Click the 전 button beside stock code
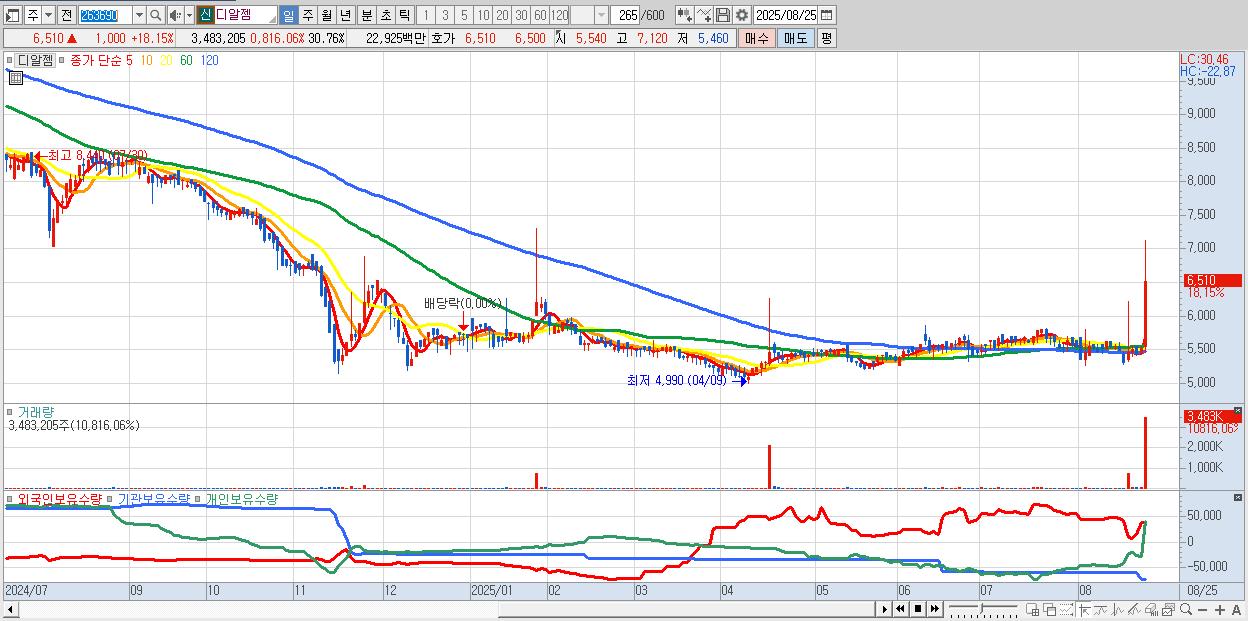The height and width of the screenshot is (621, 1248). click(66, 15)
